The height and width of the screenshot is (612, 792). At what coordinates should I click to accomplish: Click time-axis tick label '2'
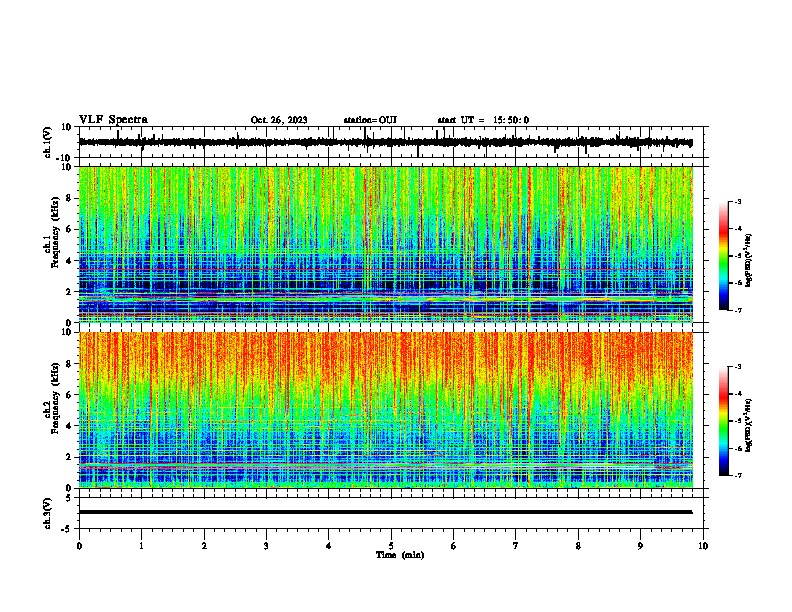tap(204, 546)
